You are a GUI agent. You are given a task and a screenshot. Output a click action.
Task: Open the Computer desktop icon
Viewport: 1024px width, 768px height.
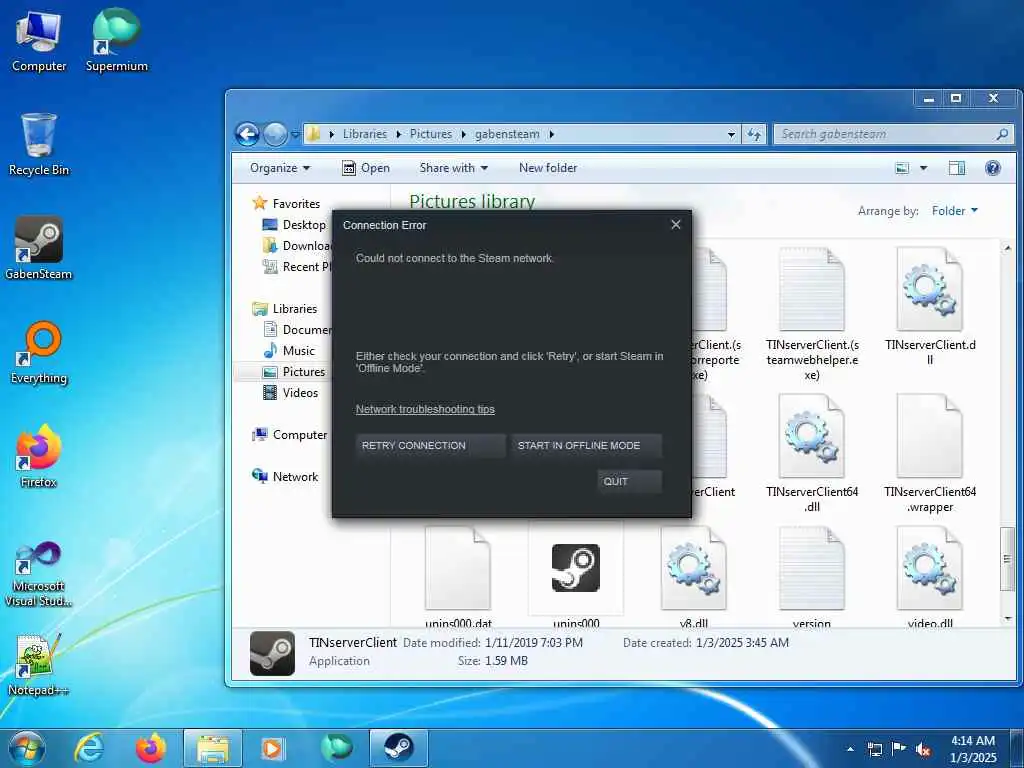pos(39,42)
